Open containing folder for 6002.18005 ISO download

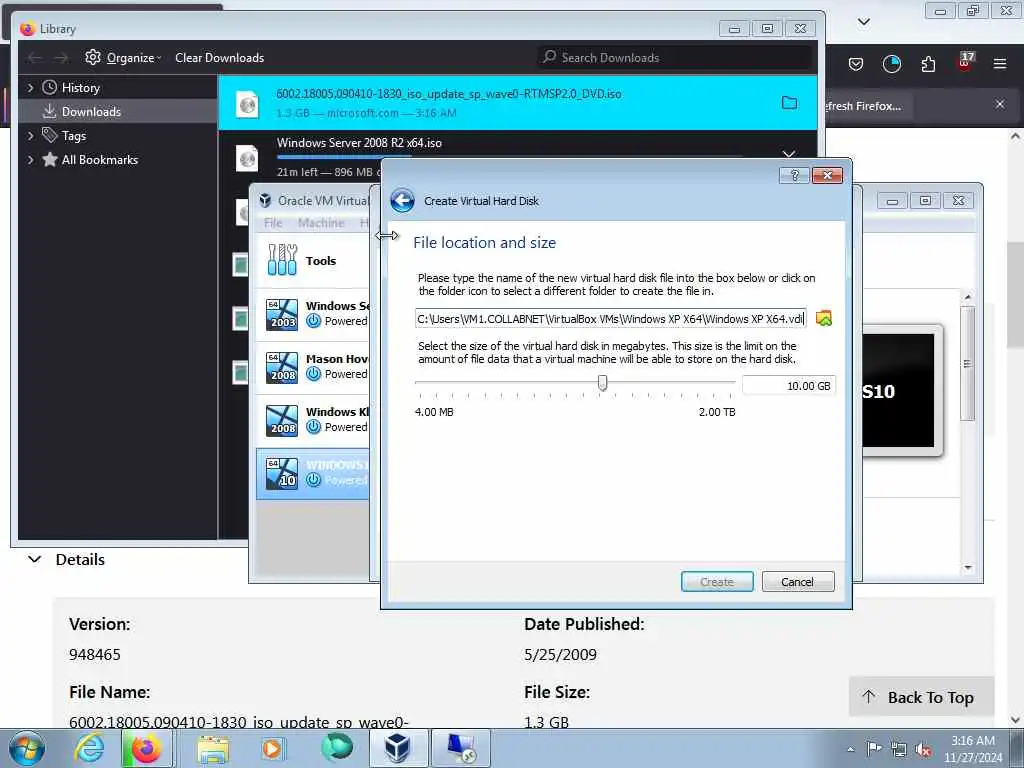(790, 103)
